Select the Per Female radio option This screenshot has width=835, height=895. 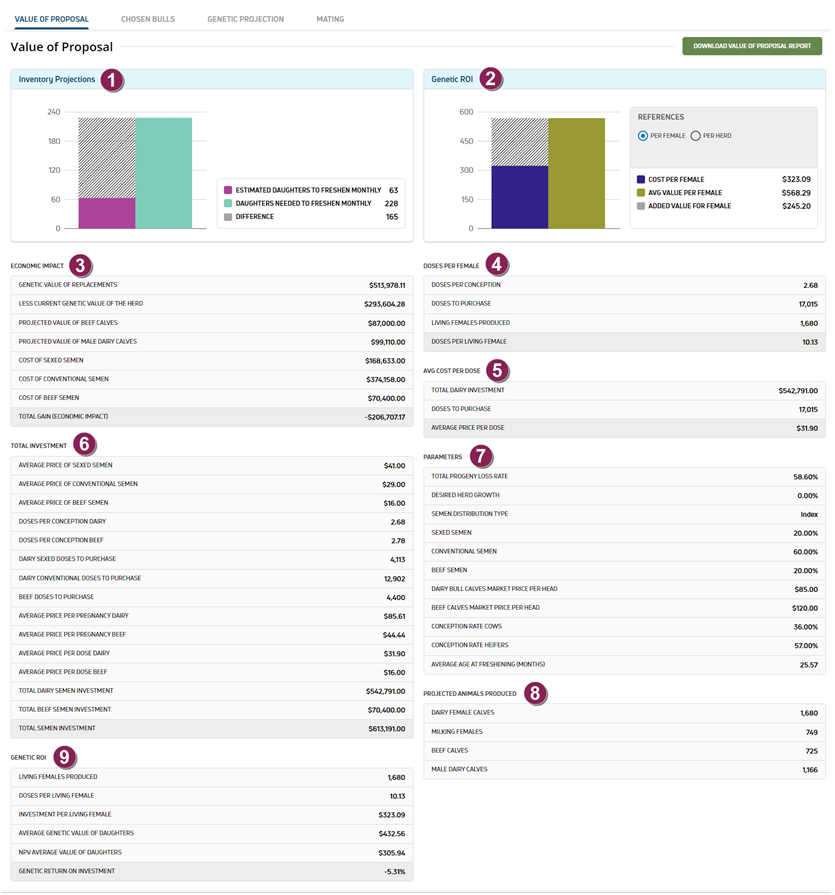coord(642,135)
